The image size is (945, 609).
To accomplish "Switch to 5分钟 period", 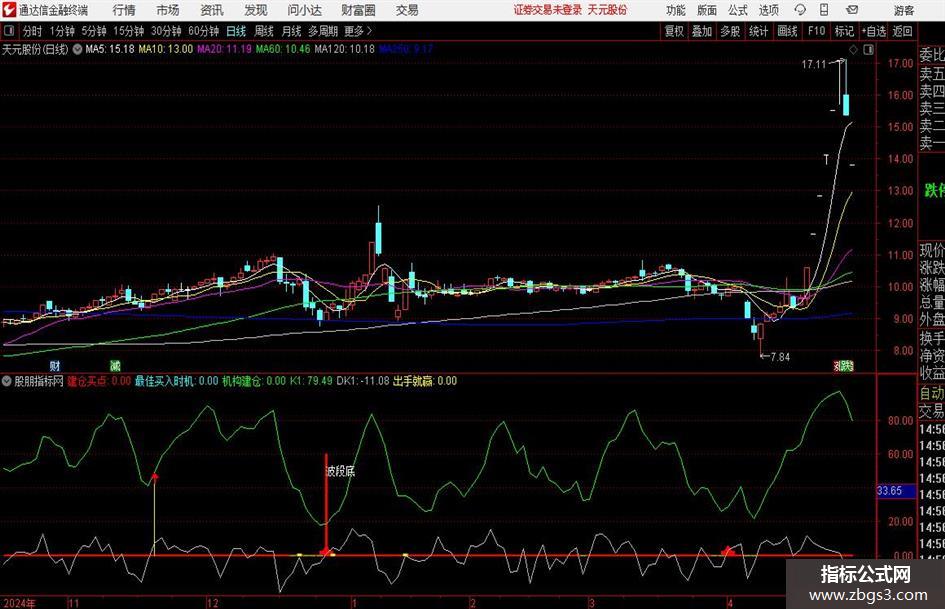I will click(x=94, y=31).
